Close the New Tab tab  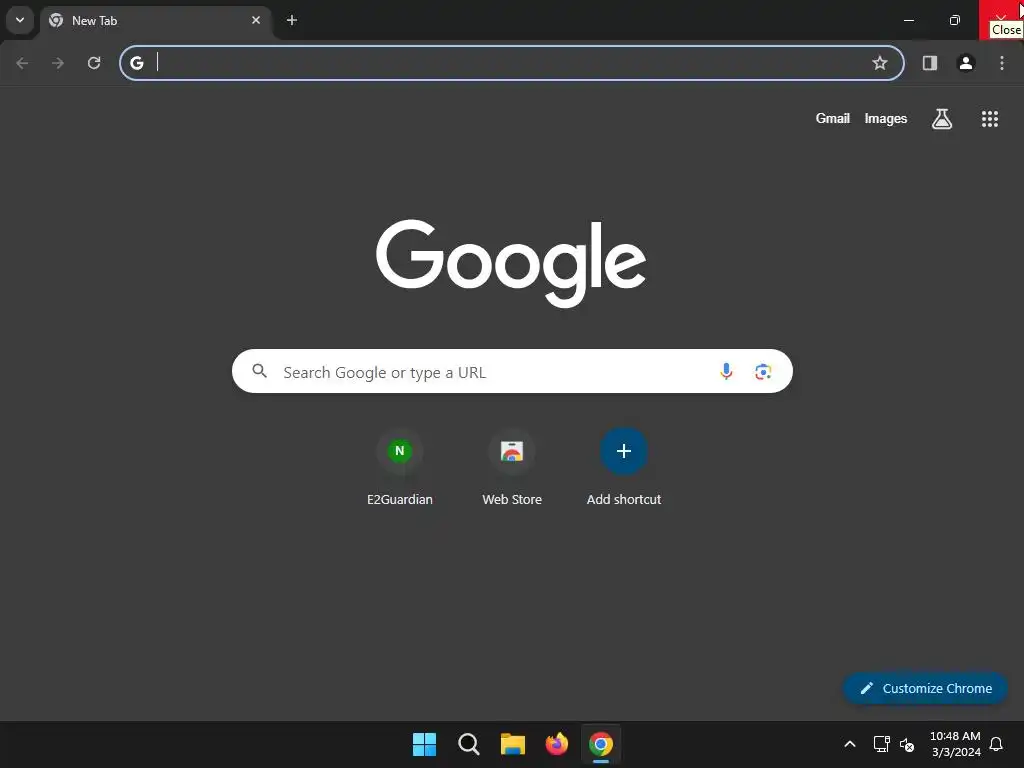click(x=256, y=20)
